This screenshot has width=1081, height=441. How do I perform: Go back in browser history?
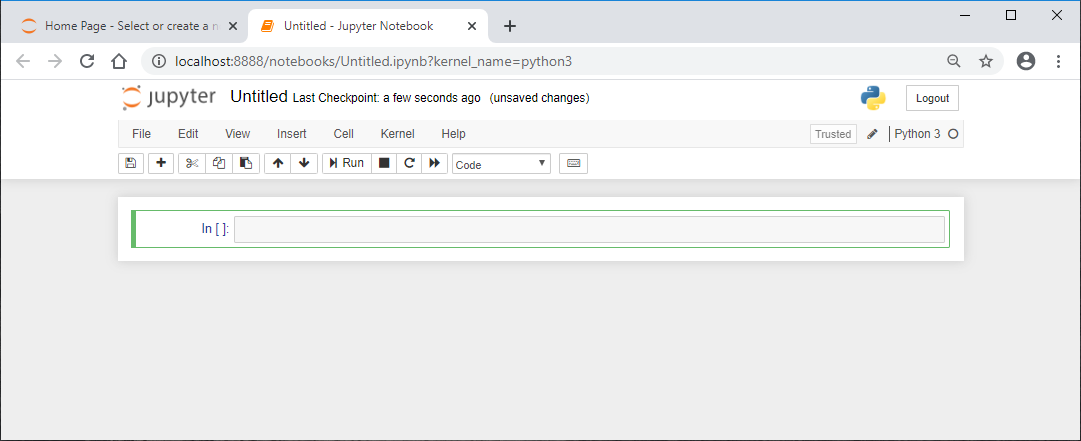[x=23, y=61]
